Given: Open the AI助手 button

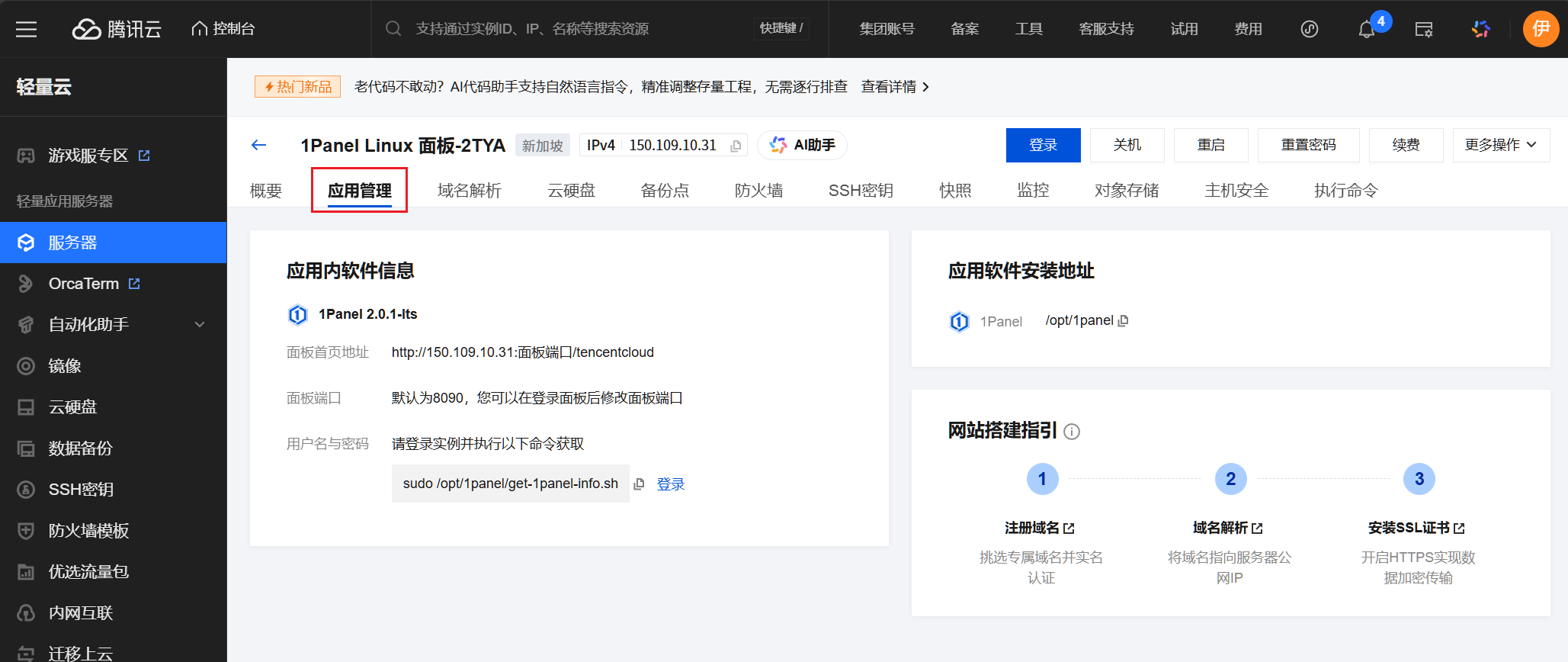Looking at the screenshot, I should coord(802,145).
